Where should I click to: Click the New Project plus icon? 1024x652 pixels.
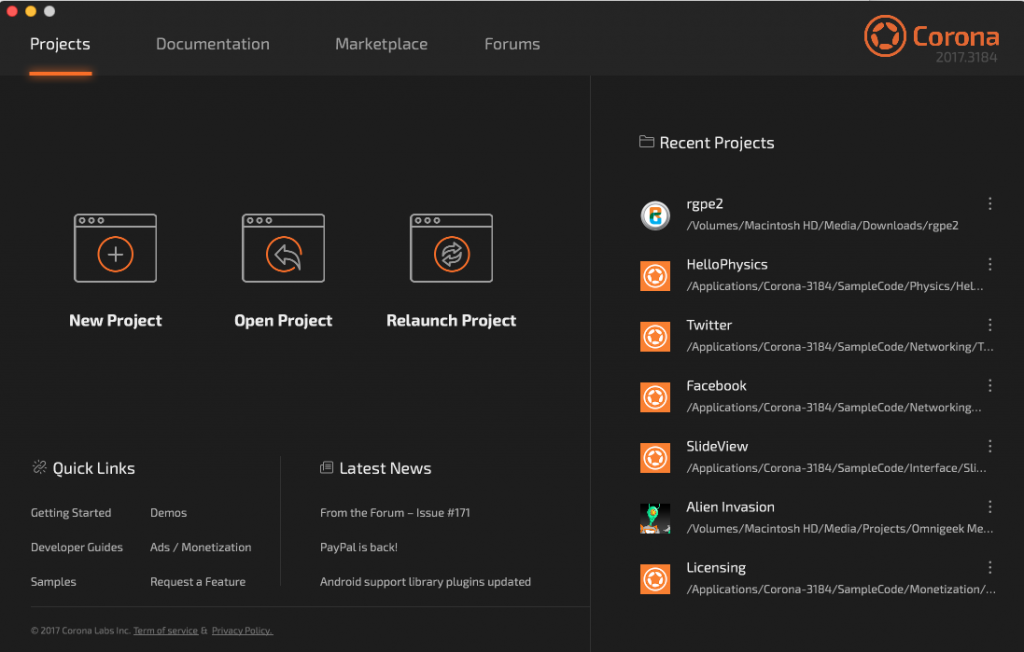115,254
